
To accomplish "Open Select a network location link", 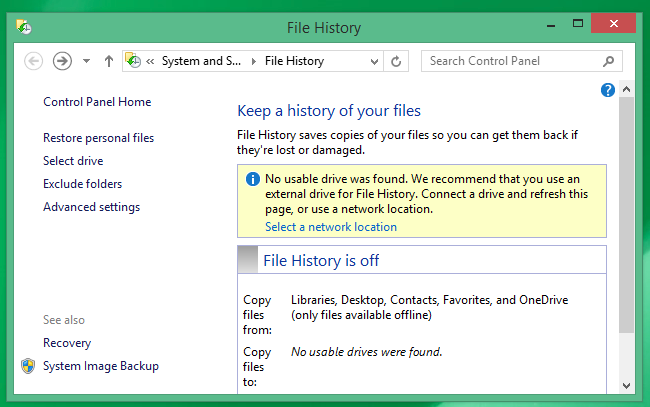I will (330, 227).
